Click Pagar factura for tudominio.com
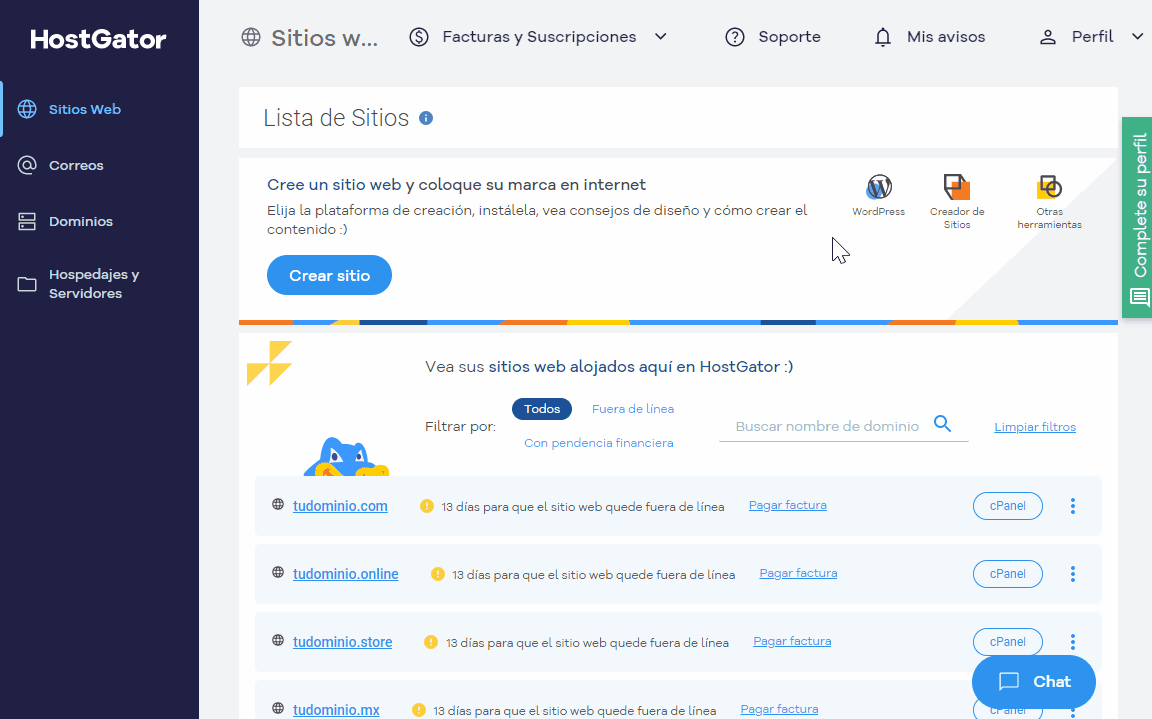 point(788,505)
